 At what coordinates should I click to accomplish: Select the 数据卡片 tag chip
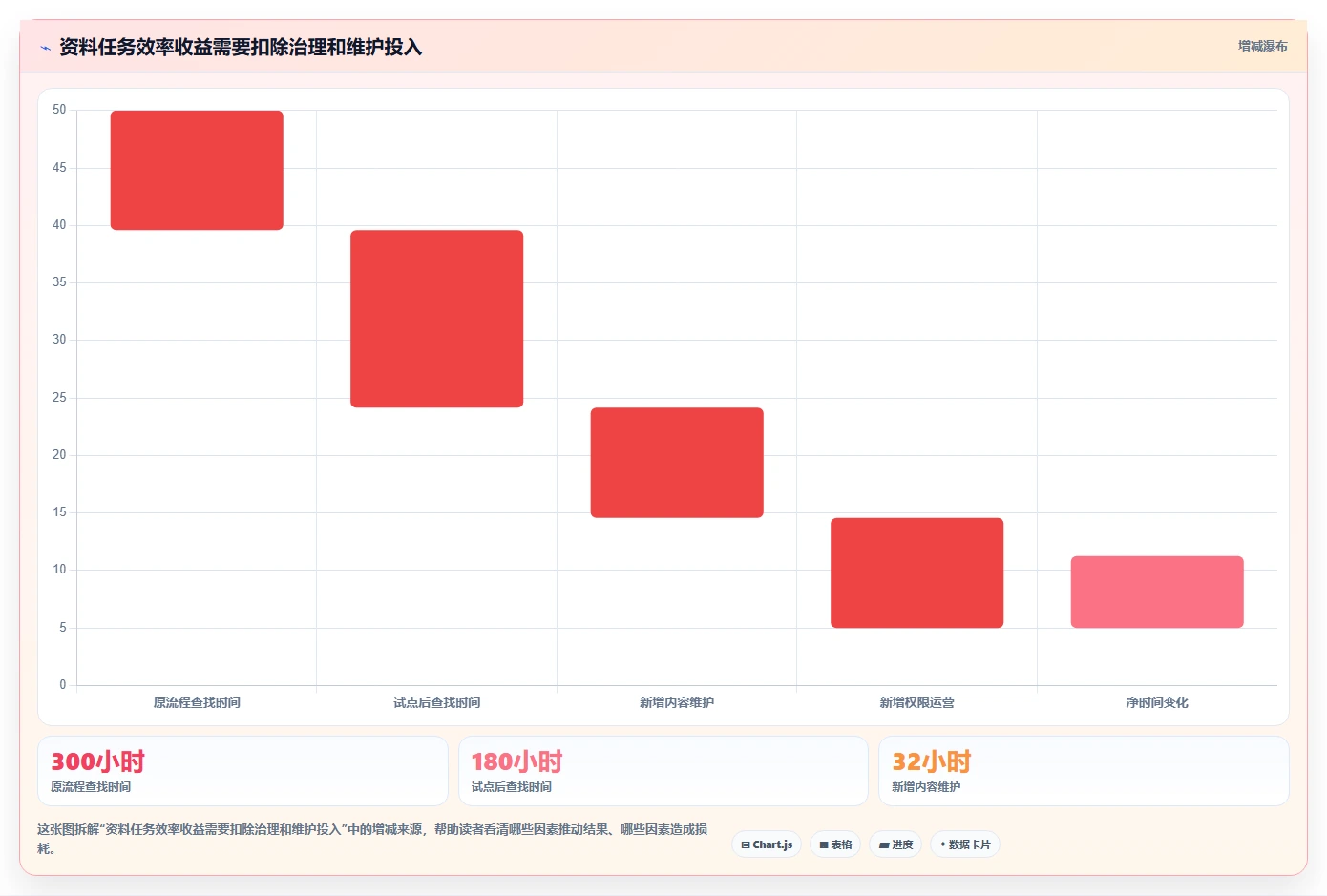tap(965, 844)
